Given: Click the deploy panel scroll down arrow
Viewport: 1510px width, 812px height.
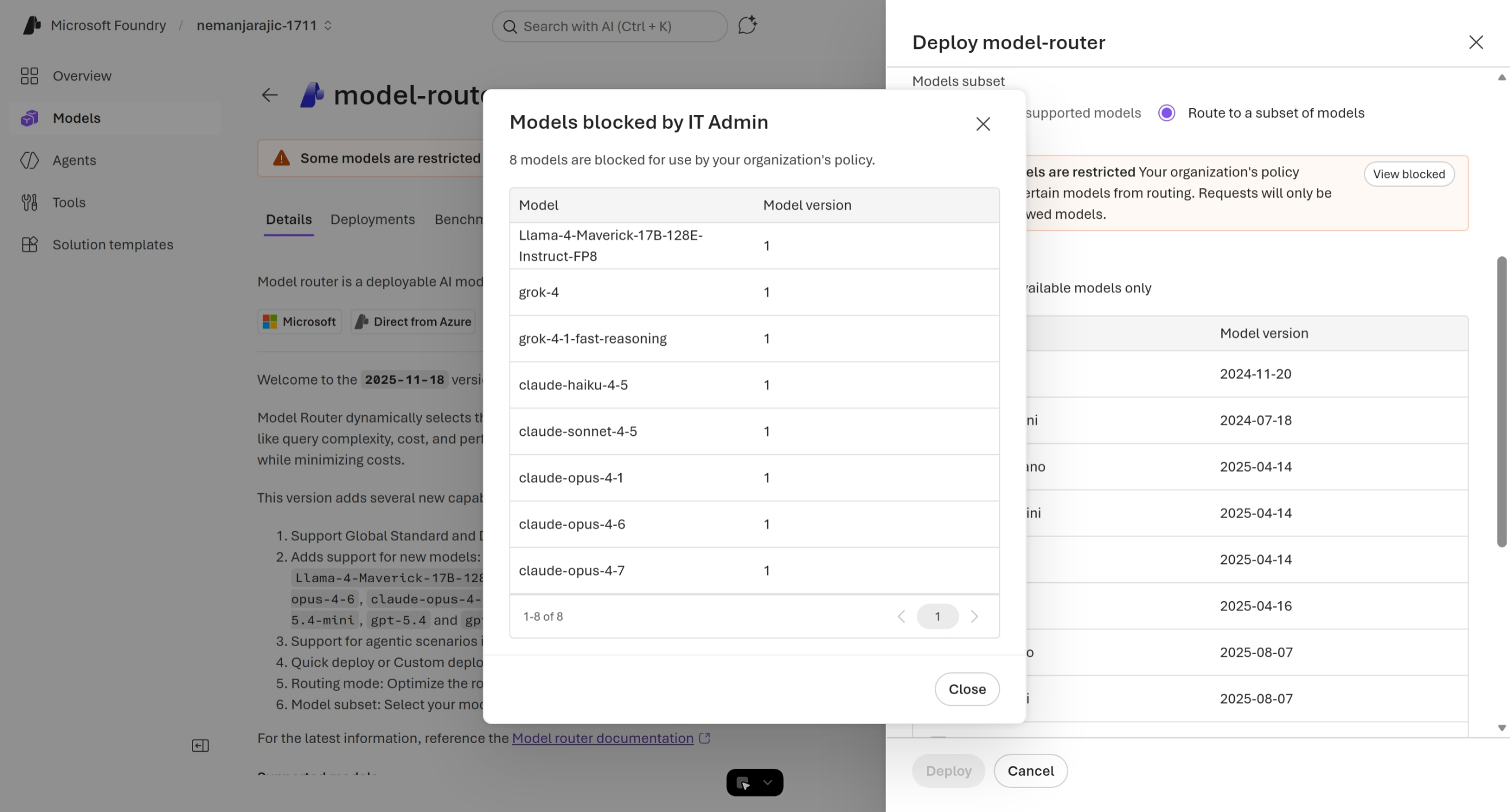Looking at the screenshot, I should (x=1502, y=728).
